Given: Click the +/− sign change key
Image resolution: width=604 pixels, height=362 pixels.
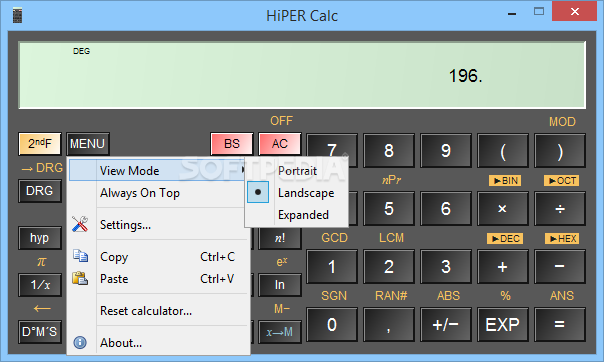Looking at the screenshot, I should point(446,324).
